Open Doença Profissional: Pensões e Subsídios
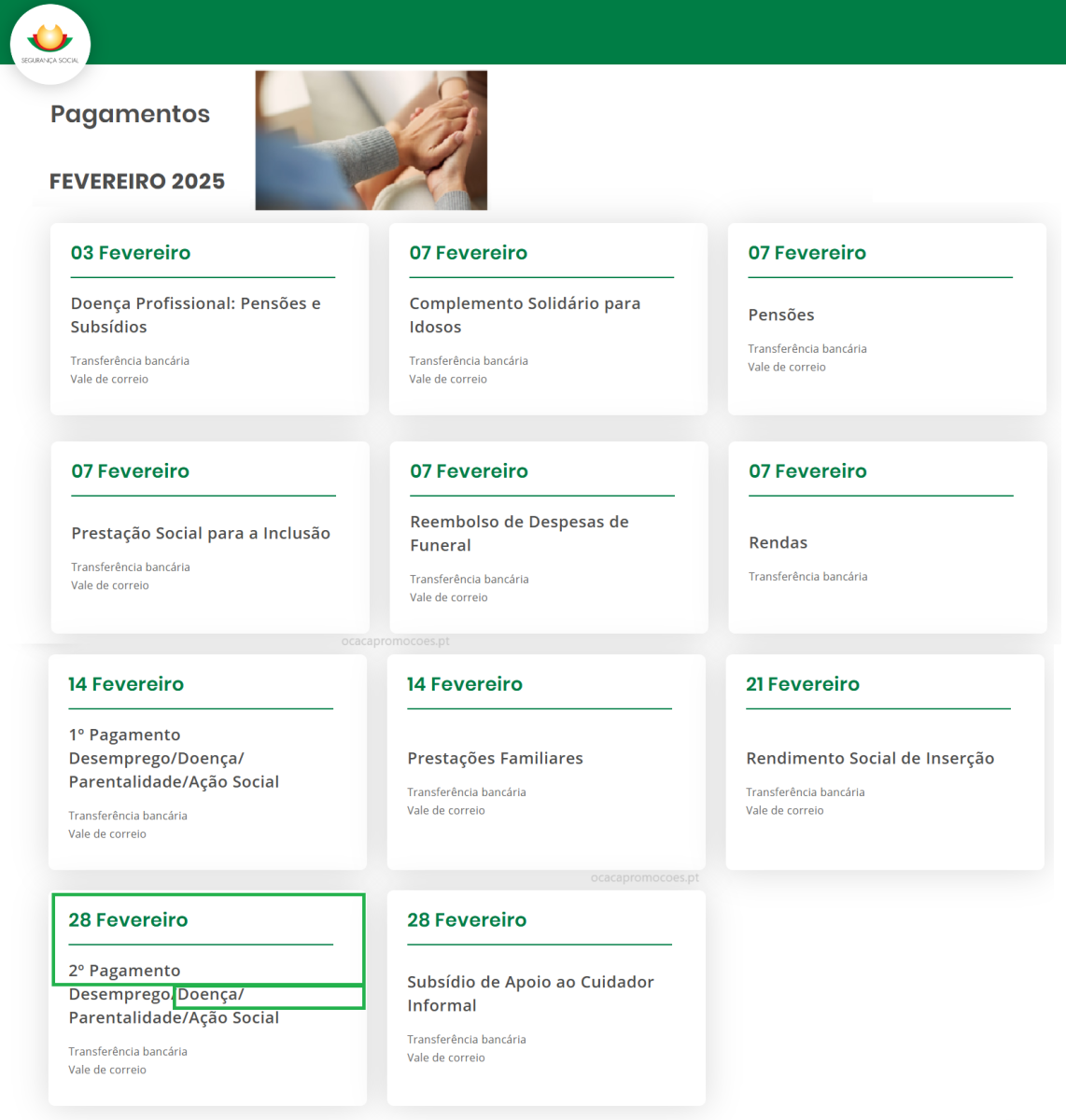 pyautogui.click(x=196, y=315)
